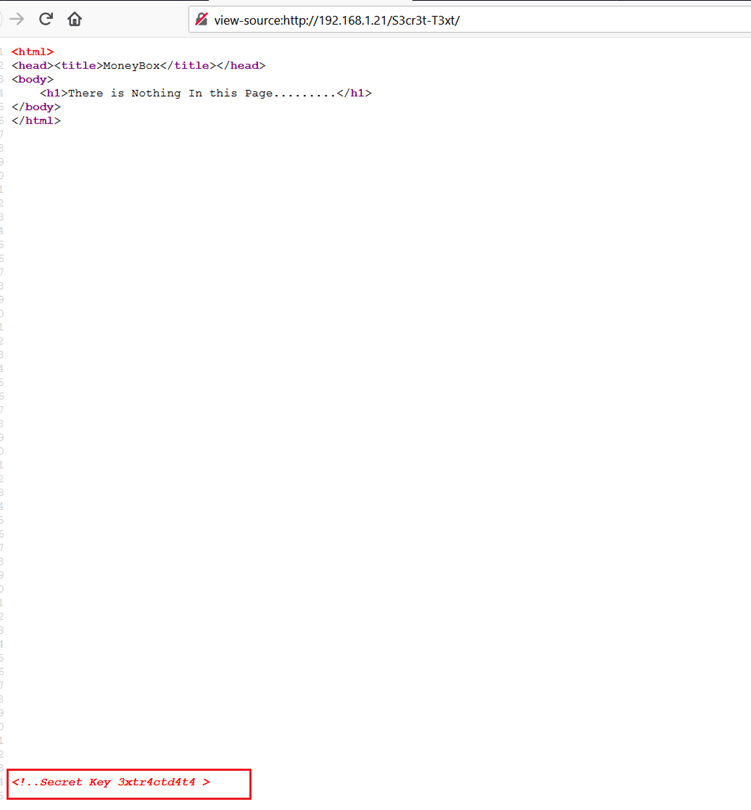Click "There is Nothing In this Page" text
The height and width of the screenshot is (810, 751).
tap(202, 93)
